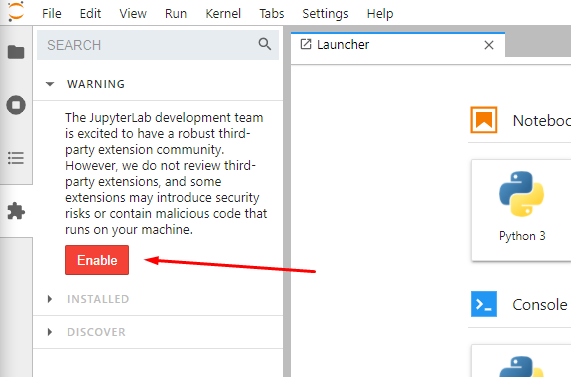Click the extension SEARCH input field
Screen dimensions: 571x377
point(158,45)
